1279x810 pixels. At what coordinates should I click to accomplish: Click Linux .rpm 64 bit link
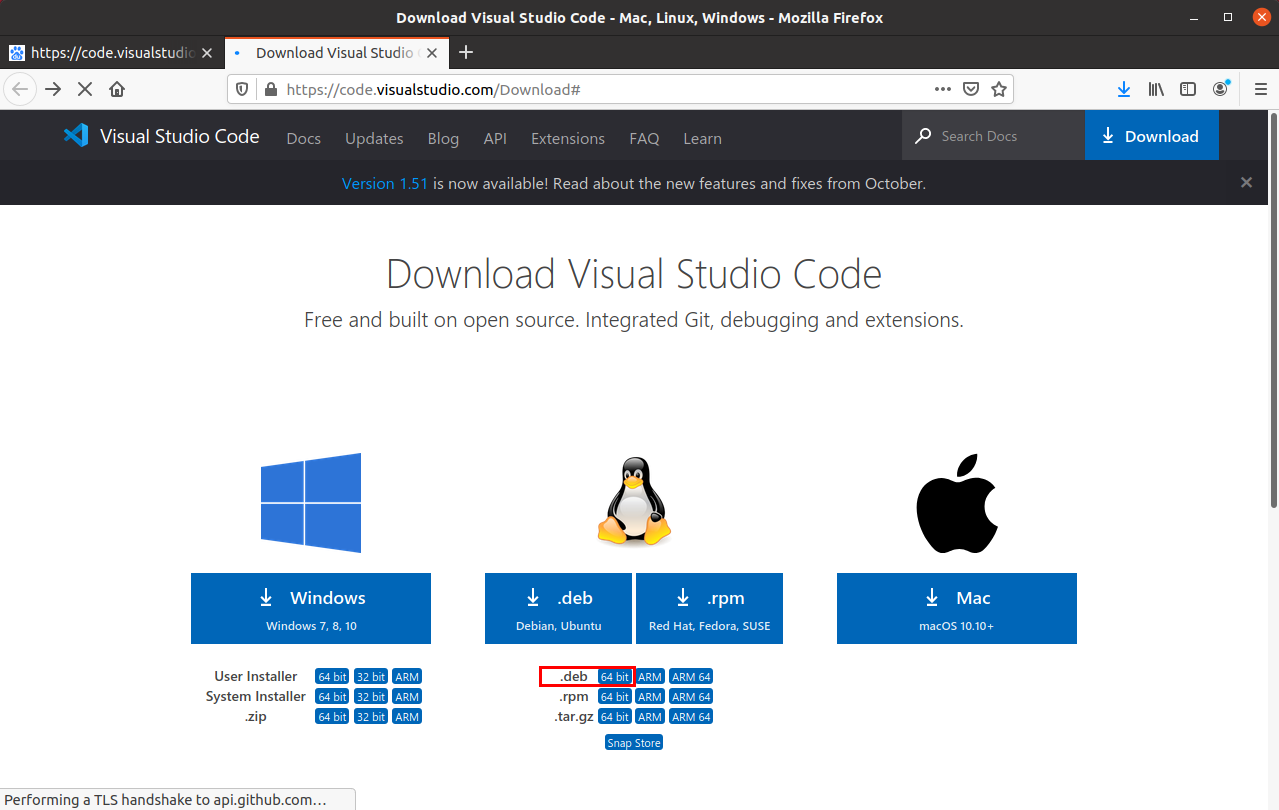tap(615, 697)
